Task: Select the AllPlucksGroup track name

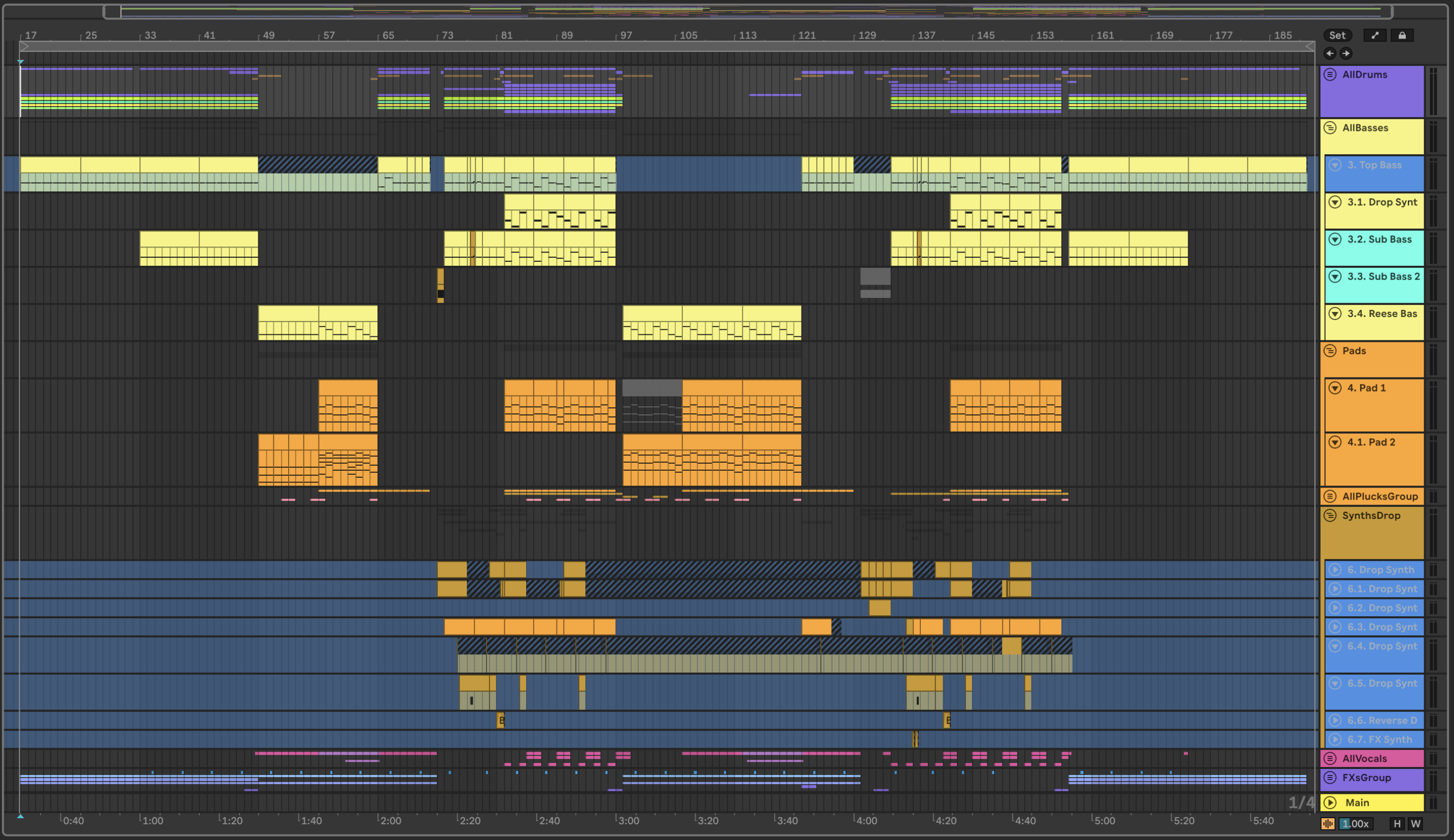Action: [x=1379, y=496]
